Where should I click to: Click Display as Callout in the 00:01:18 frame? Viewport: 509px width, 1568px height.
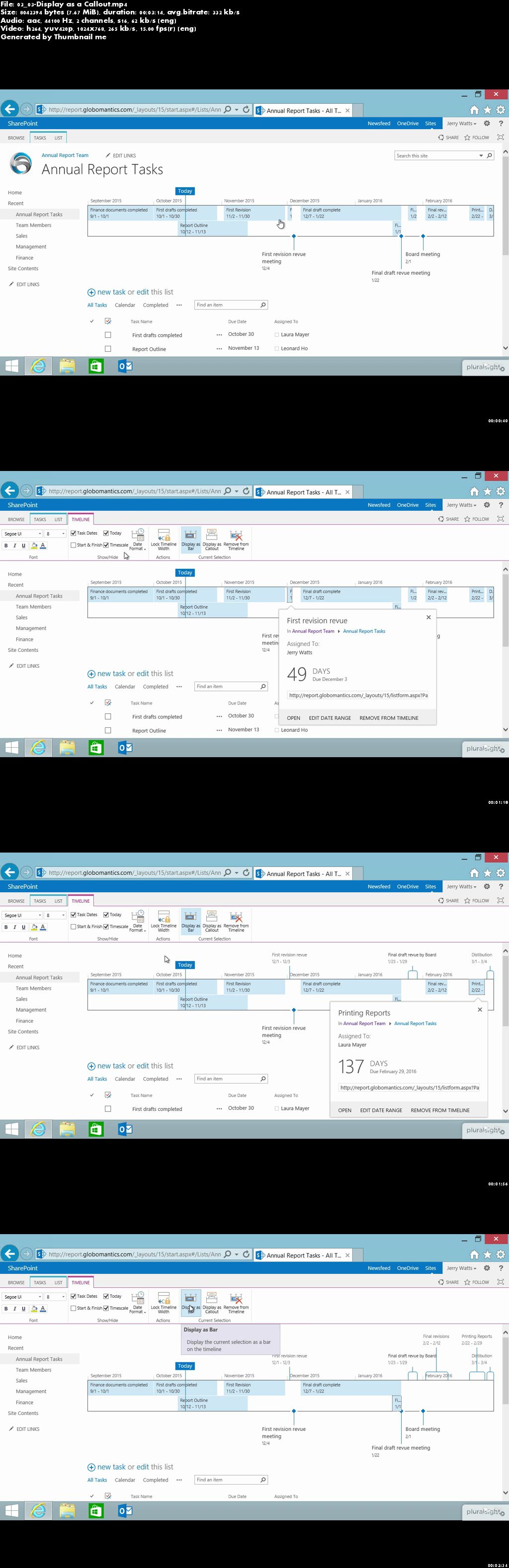(212, 539)
